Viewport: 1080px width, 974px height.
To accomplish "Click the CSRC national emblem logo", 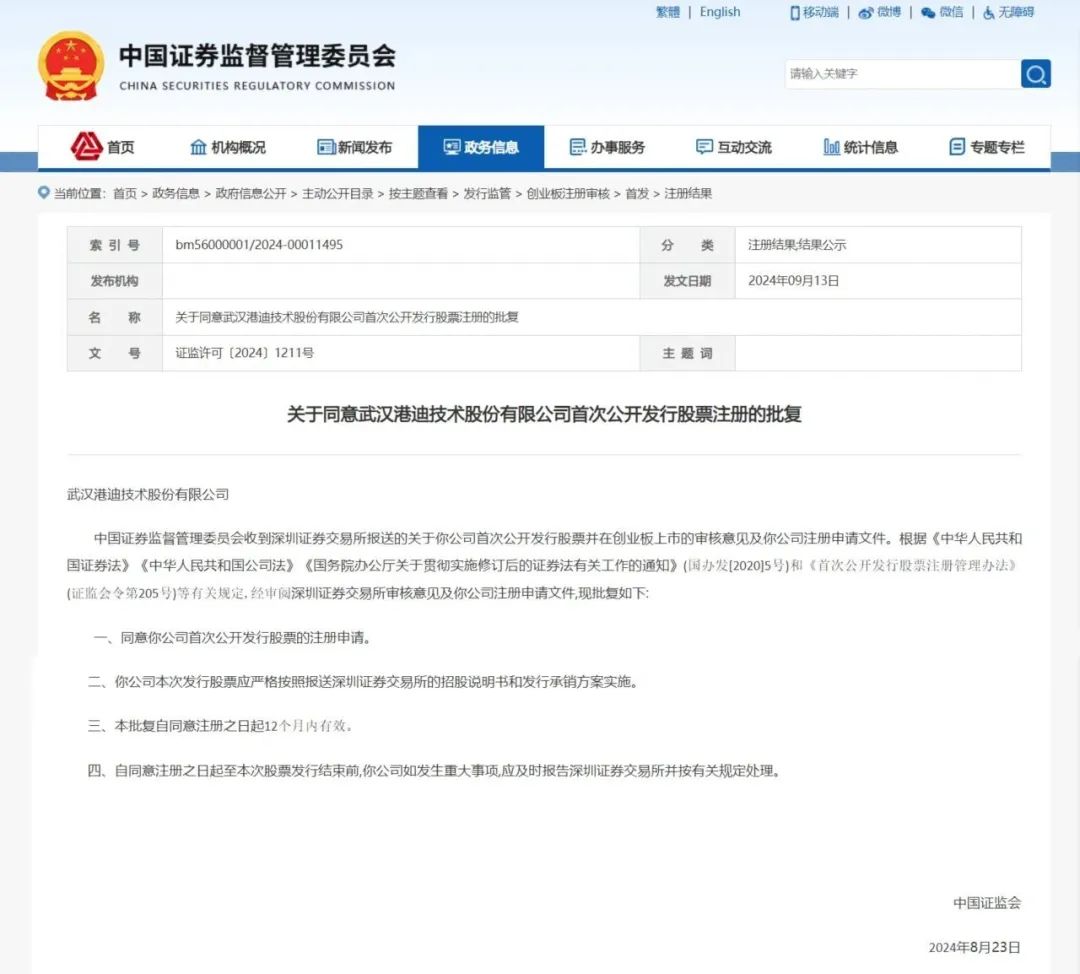I will [71, 66].
